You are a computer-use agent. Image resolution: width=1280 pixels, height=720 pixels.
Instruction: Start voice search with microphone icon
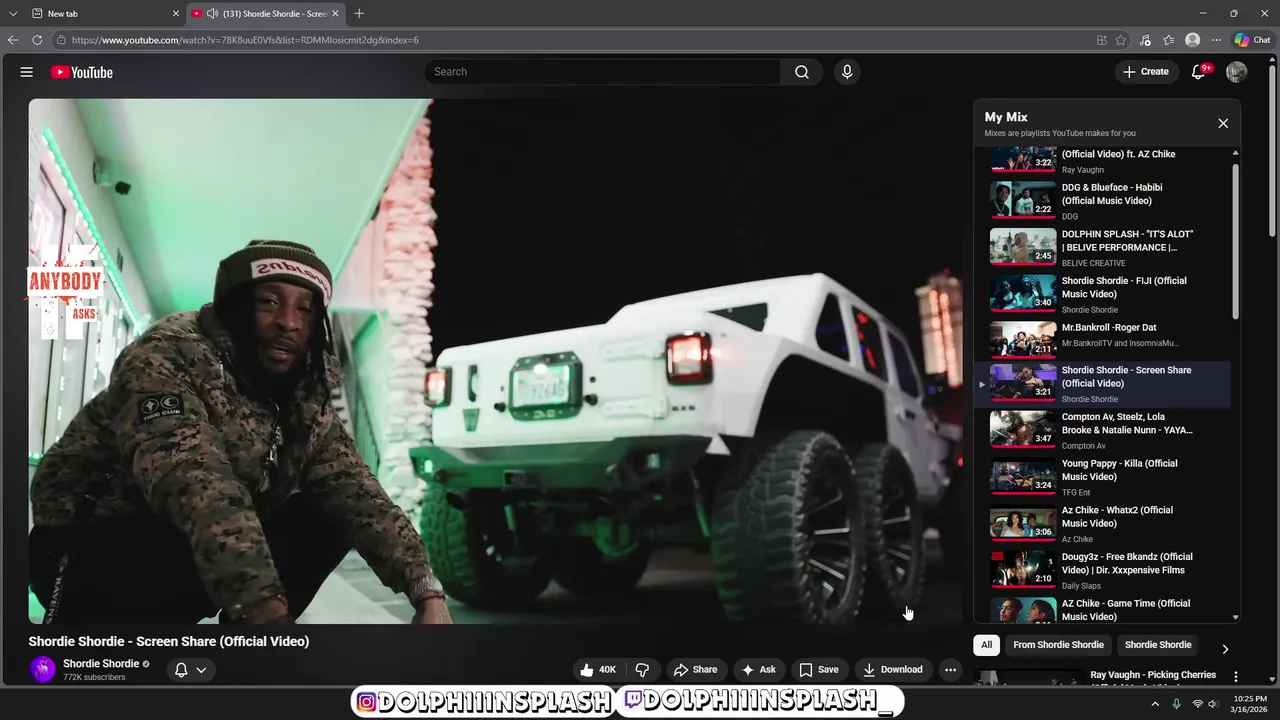tap(847, 72)
